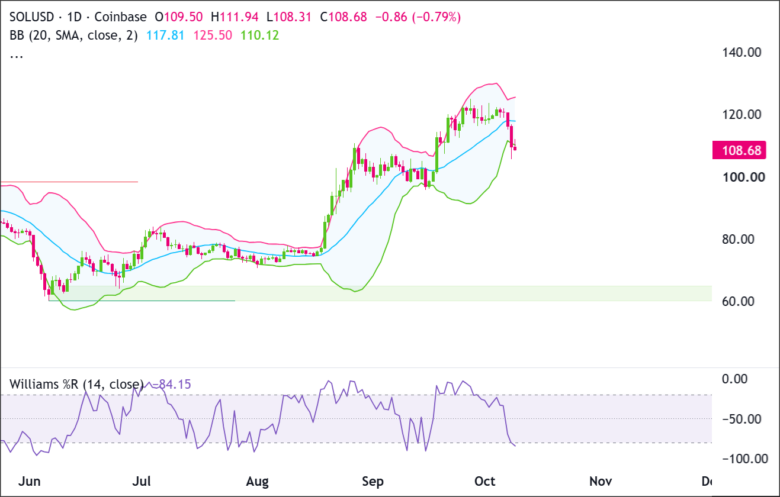This screenshot has height=497, width=780.
Task: Click the close value 108.68 in header
Action: [348, 17]
